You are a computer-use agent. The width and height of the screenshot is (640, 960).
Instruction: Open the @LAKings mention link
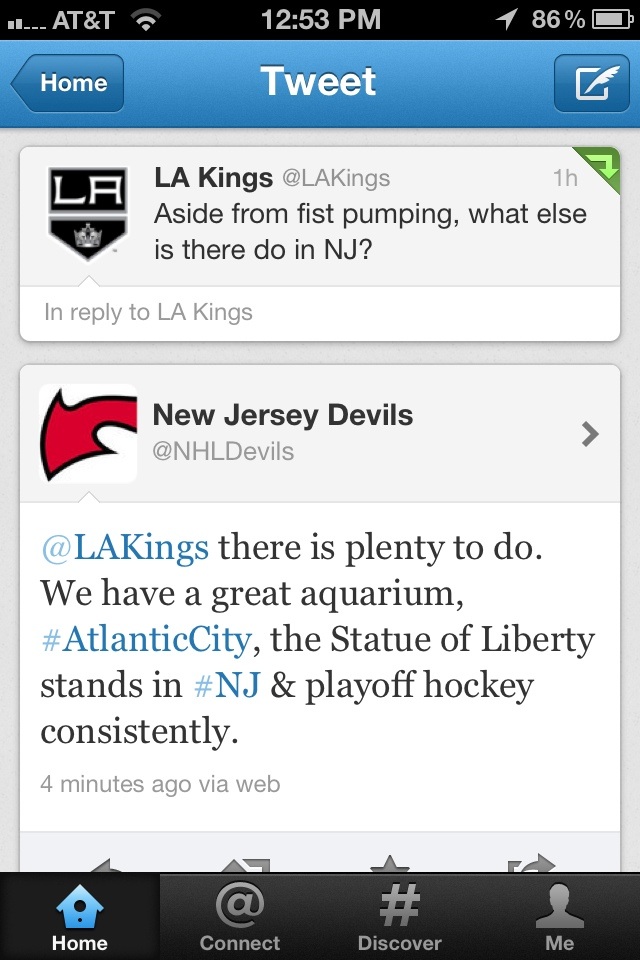click(x=125, y=548)
